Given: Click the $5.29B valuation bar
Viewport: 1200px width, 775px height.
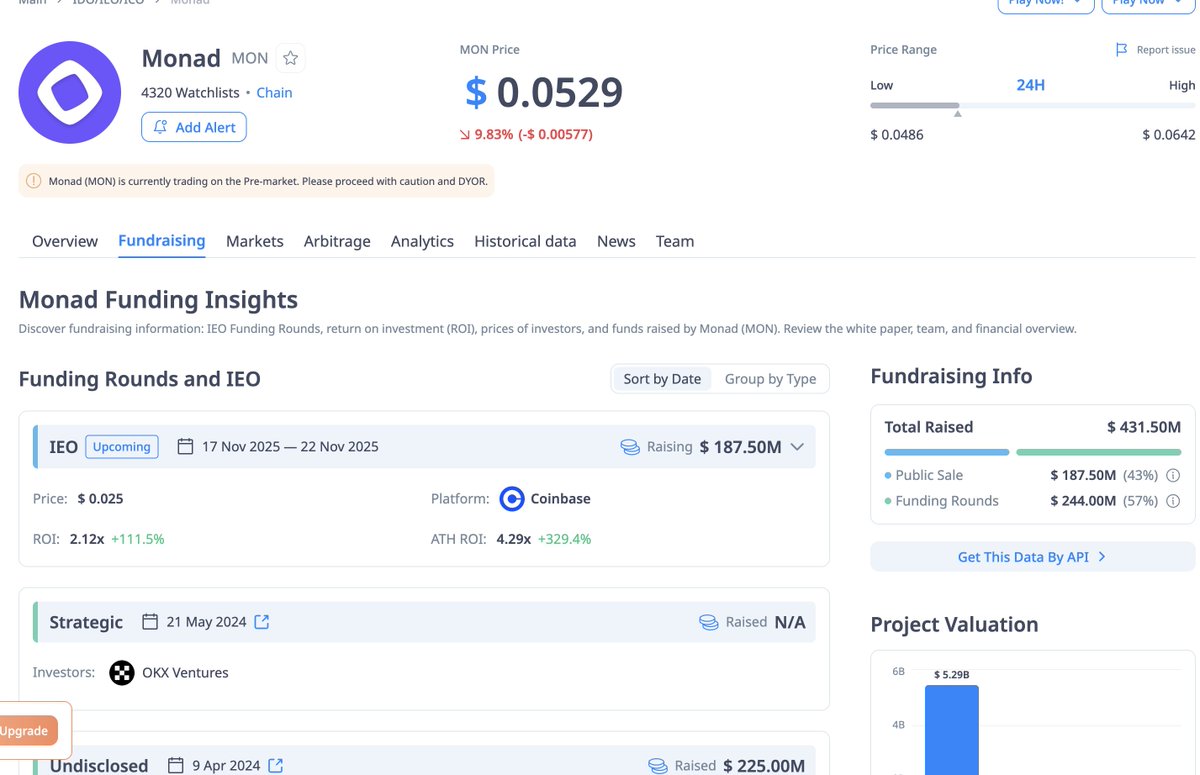Looking at the screenshot, I should [951, 729].
